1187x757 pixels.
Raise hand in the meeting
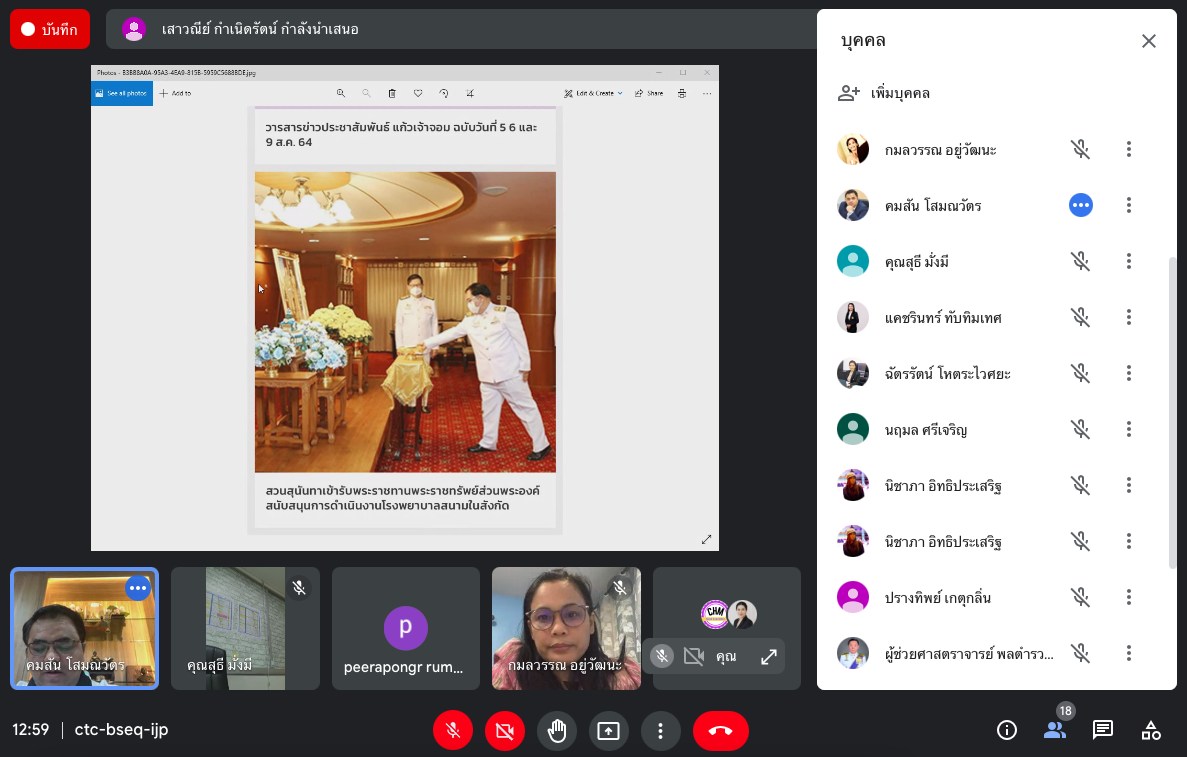pyautogui.click(x=557, y=731)
